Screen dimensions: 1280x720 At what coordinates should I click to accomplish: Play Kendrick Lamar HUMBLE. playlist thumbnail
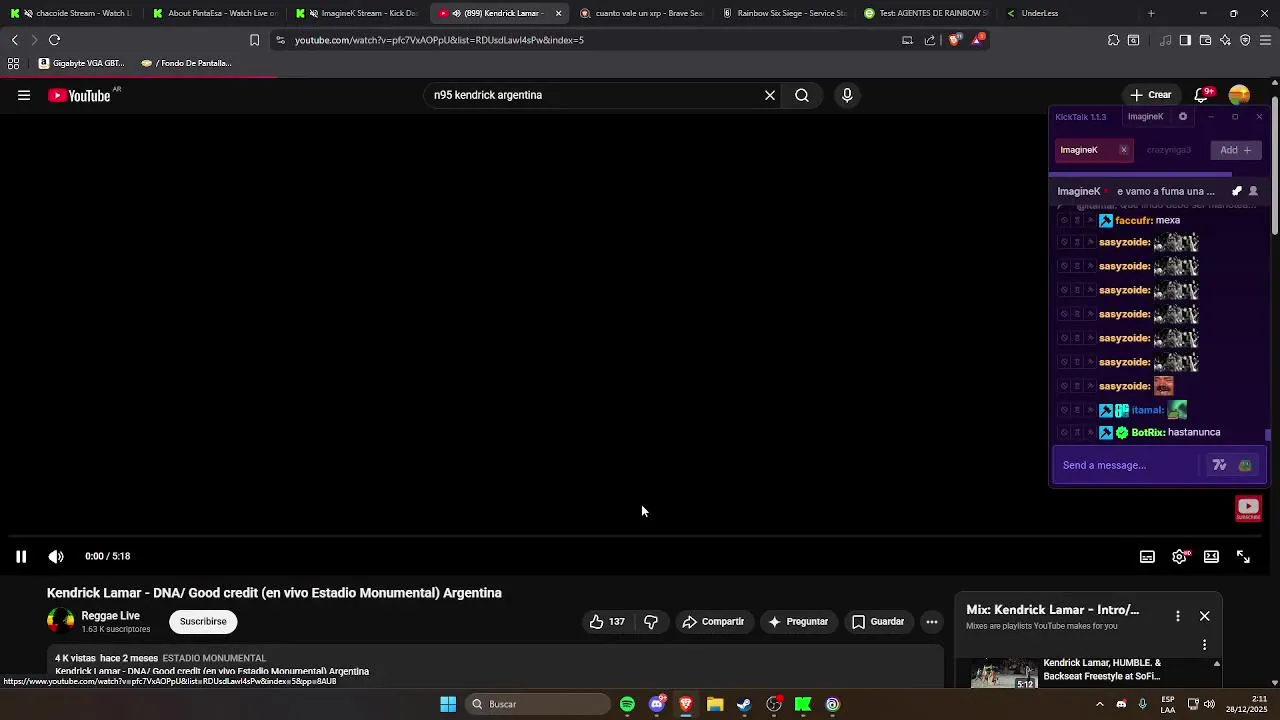pos(1004,673)
